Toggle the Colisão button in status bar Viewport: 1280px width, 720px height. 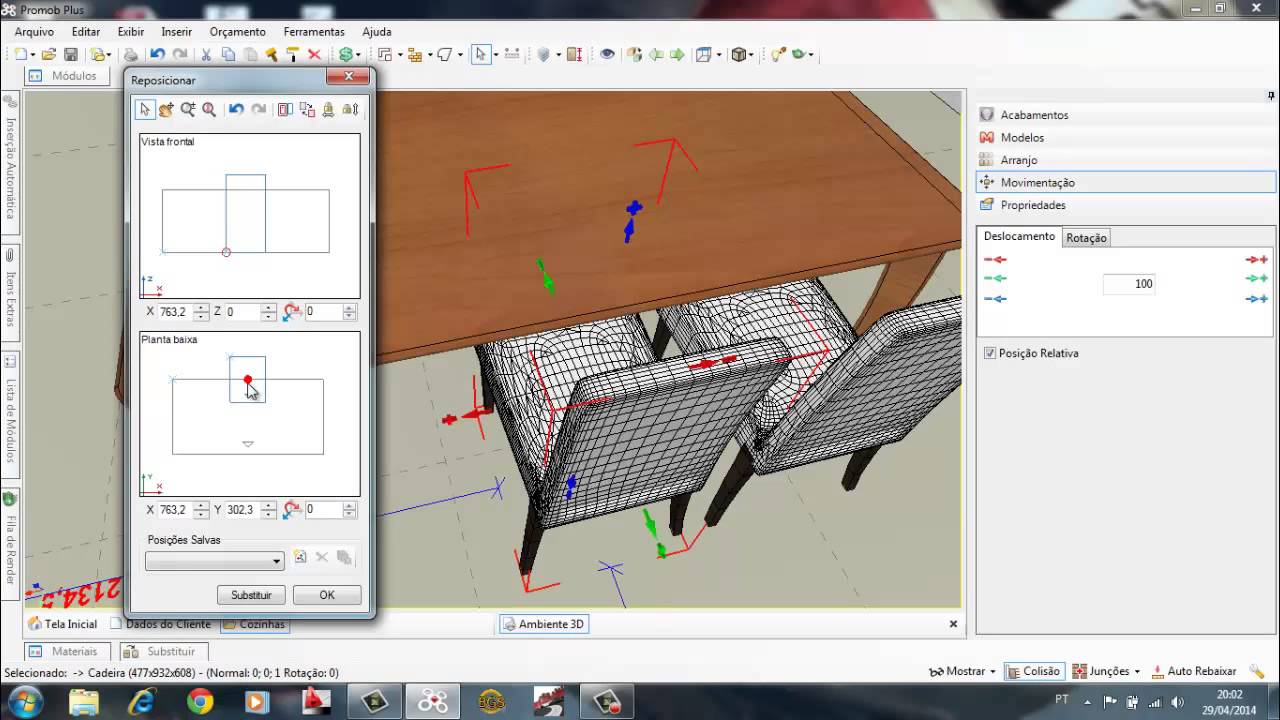[1034, 672]
